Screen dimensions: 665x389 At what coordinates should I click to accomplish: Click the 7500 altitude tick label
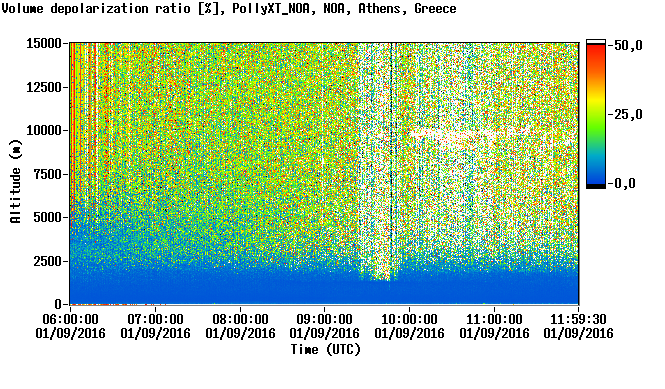pos(47,174)
